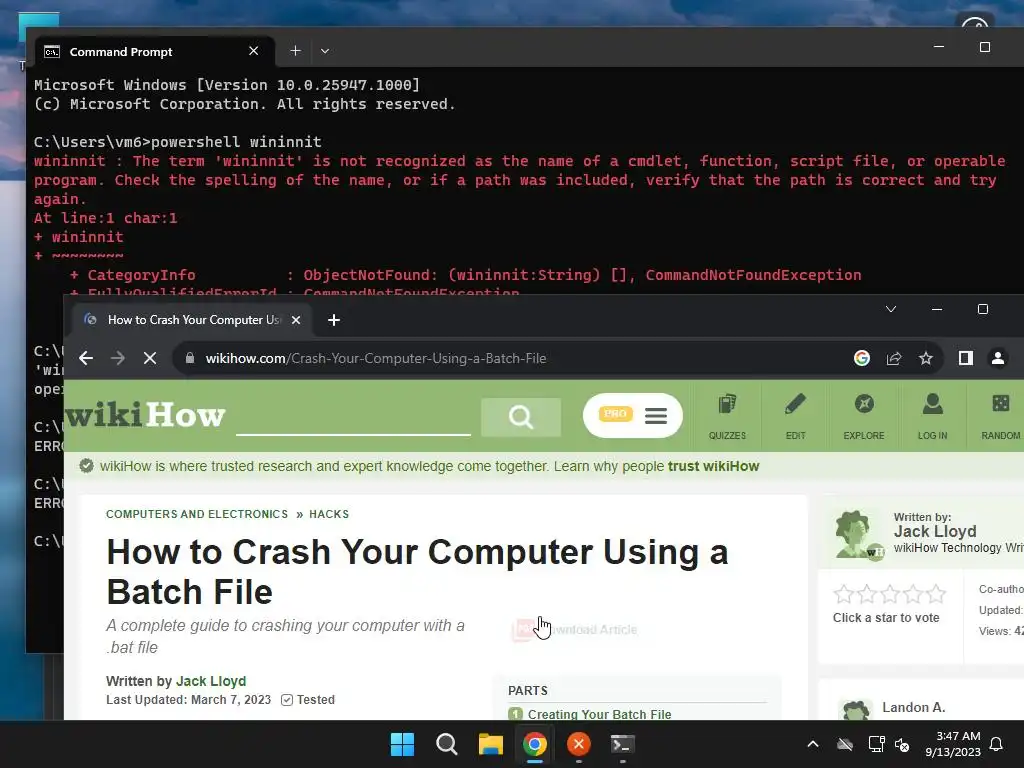Select the wikiHow Chrome tab
This screenshot has height=768, width=1024.
coord(191,320)
